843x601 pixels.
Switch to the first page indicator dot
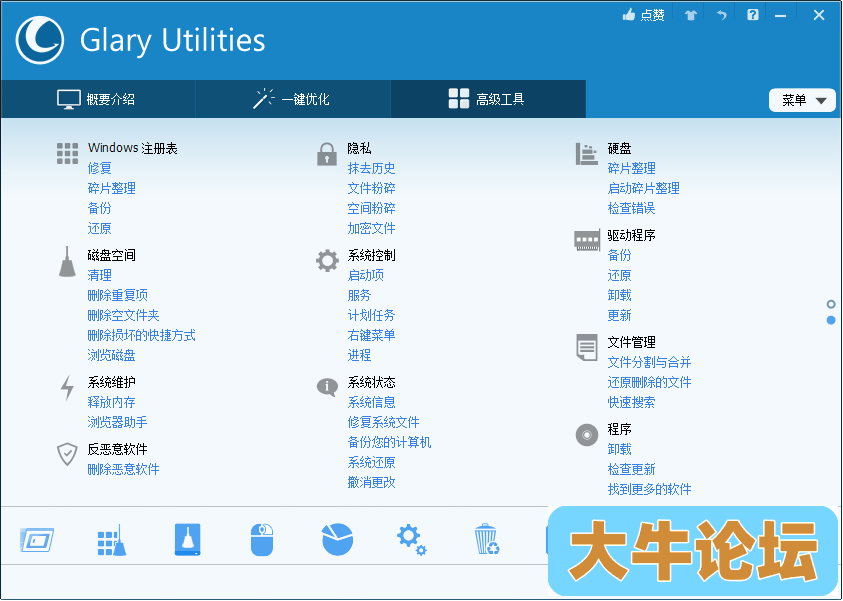pos(831,304)
